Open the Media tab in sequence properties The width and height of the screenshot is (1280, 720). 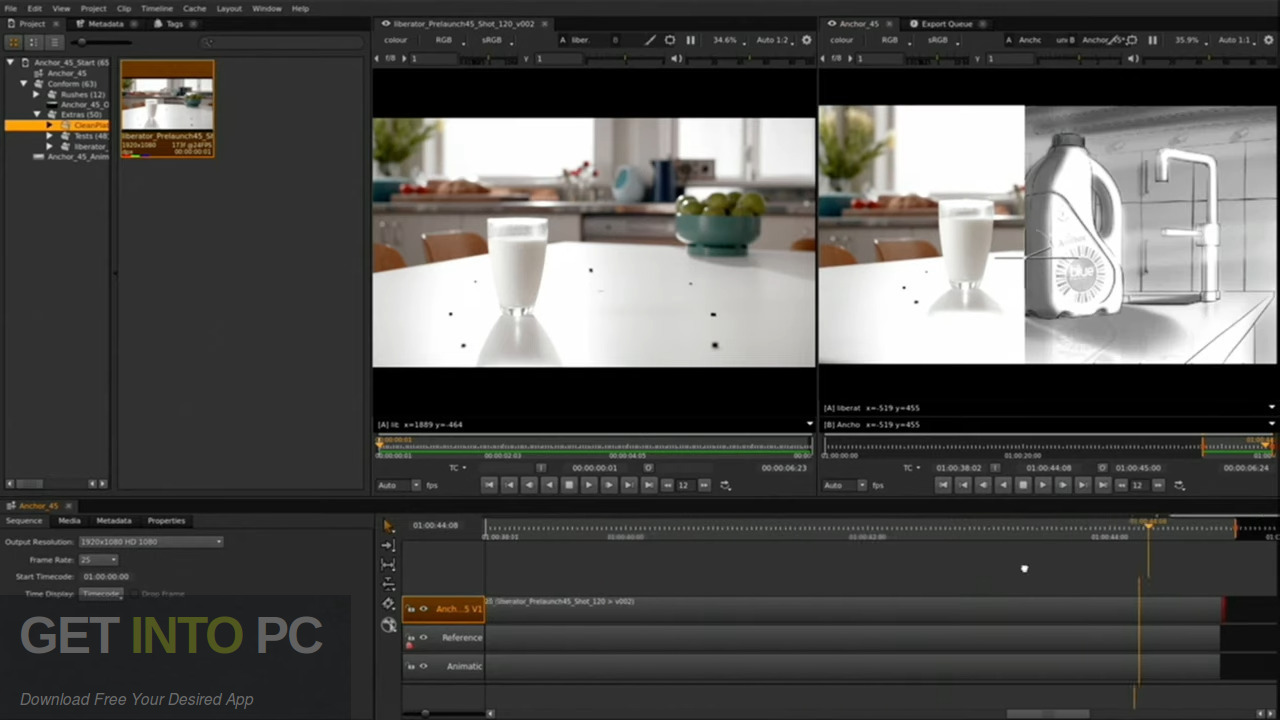click(x=69, y=521)
